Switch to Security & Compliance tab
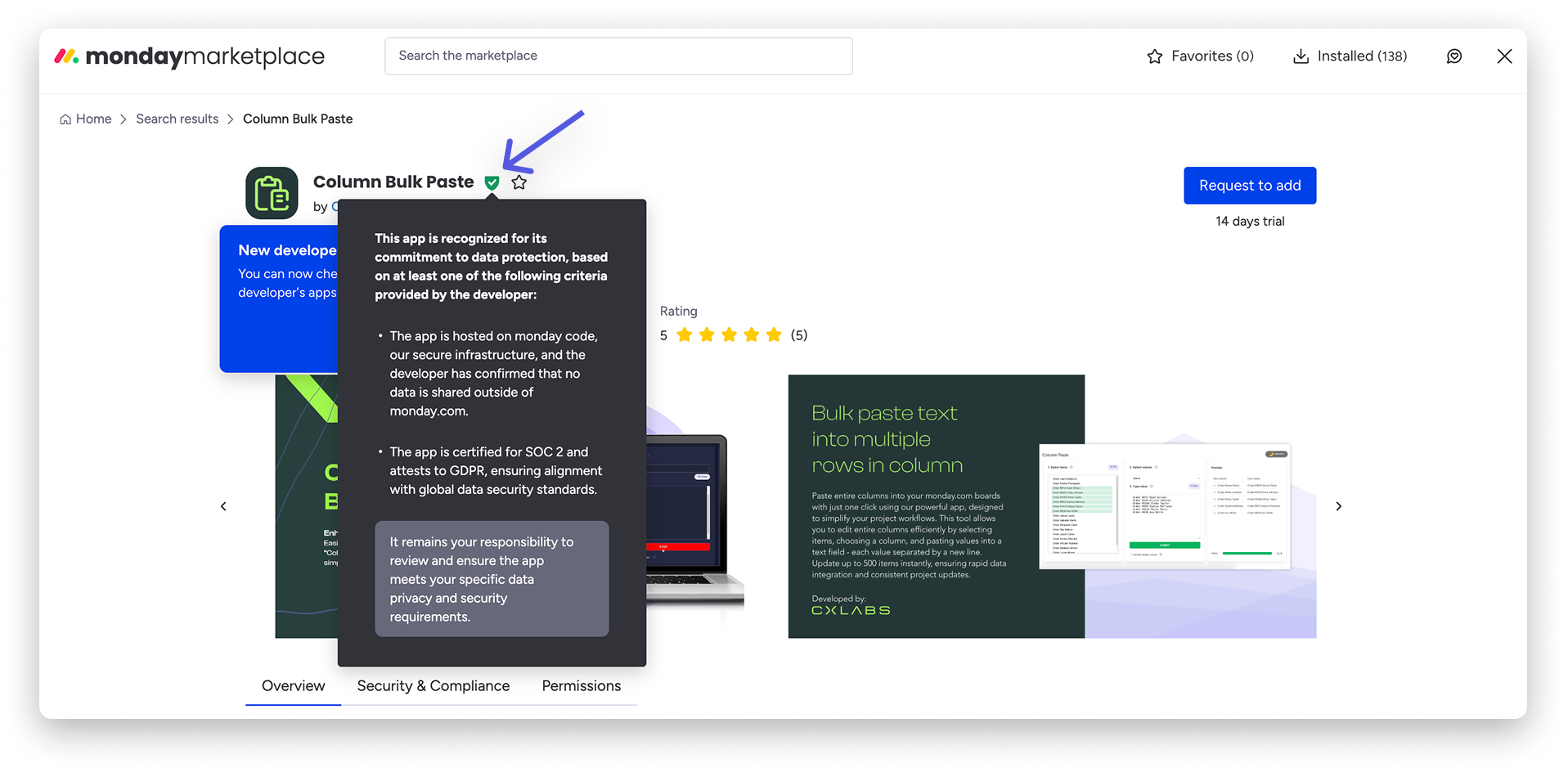 coord(433,685)
